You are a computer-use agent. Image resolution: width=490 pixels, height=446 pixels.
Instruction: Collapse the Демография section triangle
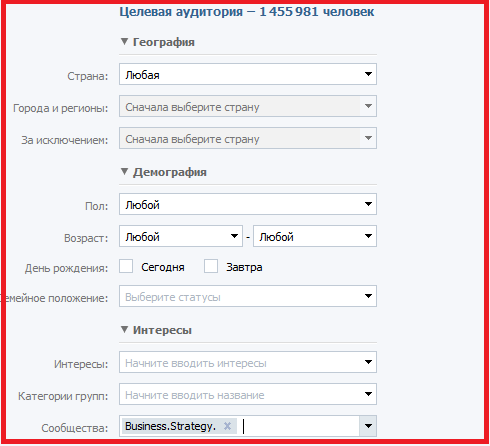pyautogui.click(x=124, y=172)
